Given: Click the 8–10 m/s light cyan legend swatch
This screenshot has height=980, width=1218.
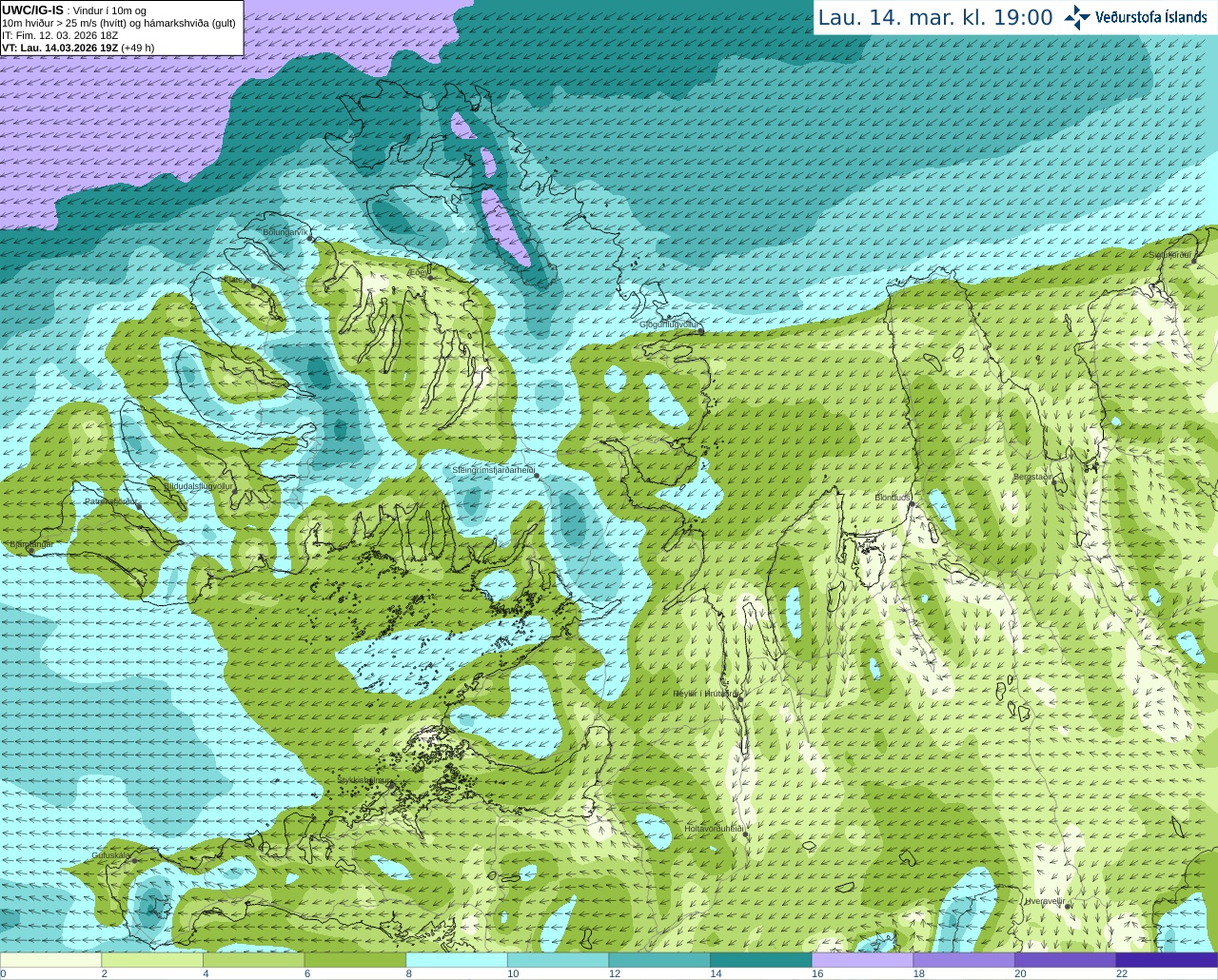Looking at the screenshot, I should 457,960.
